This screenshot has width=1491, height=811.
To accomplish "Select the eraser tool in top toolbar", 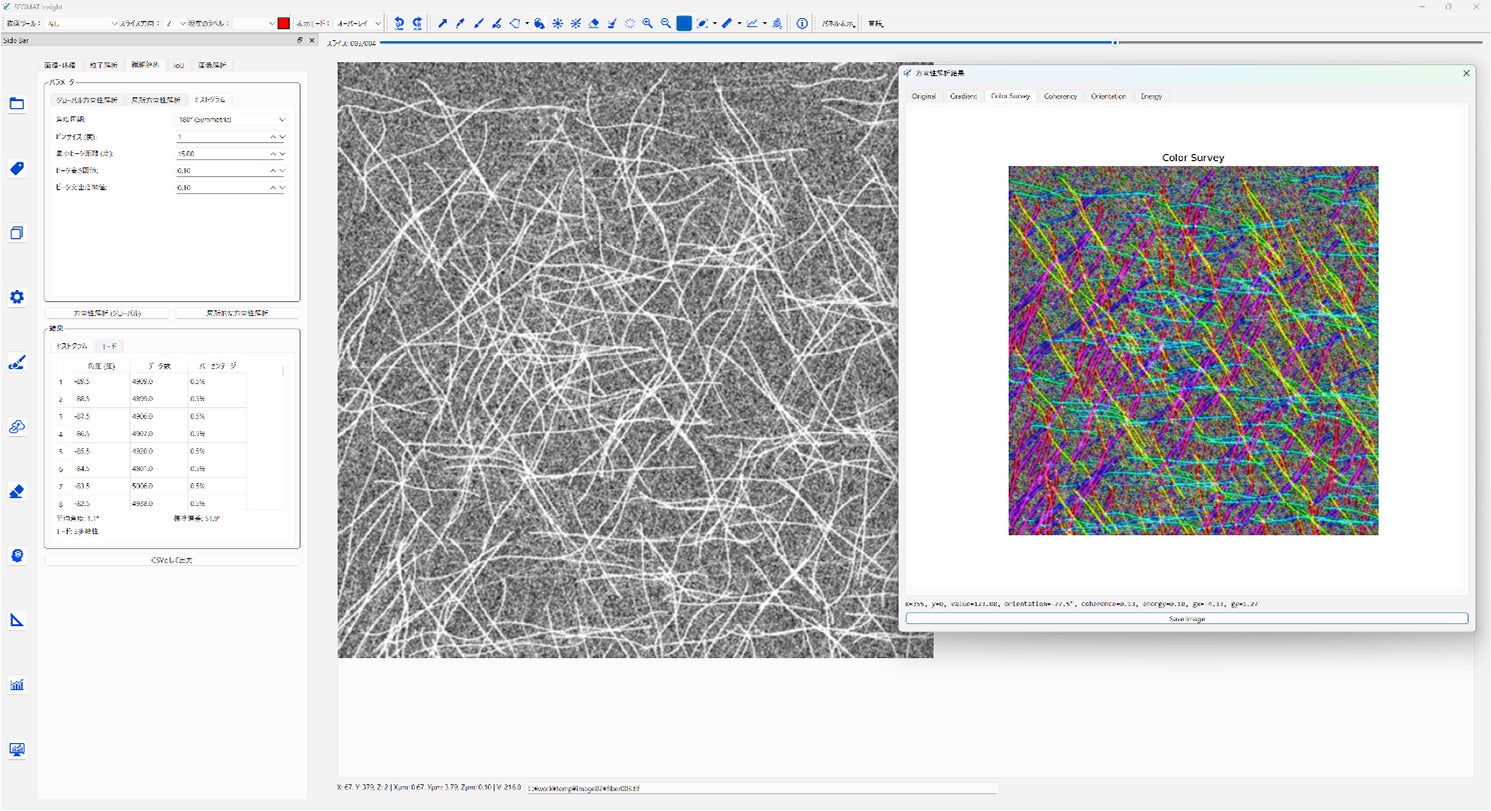I will click(x=594, y=23).
